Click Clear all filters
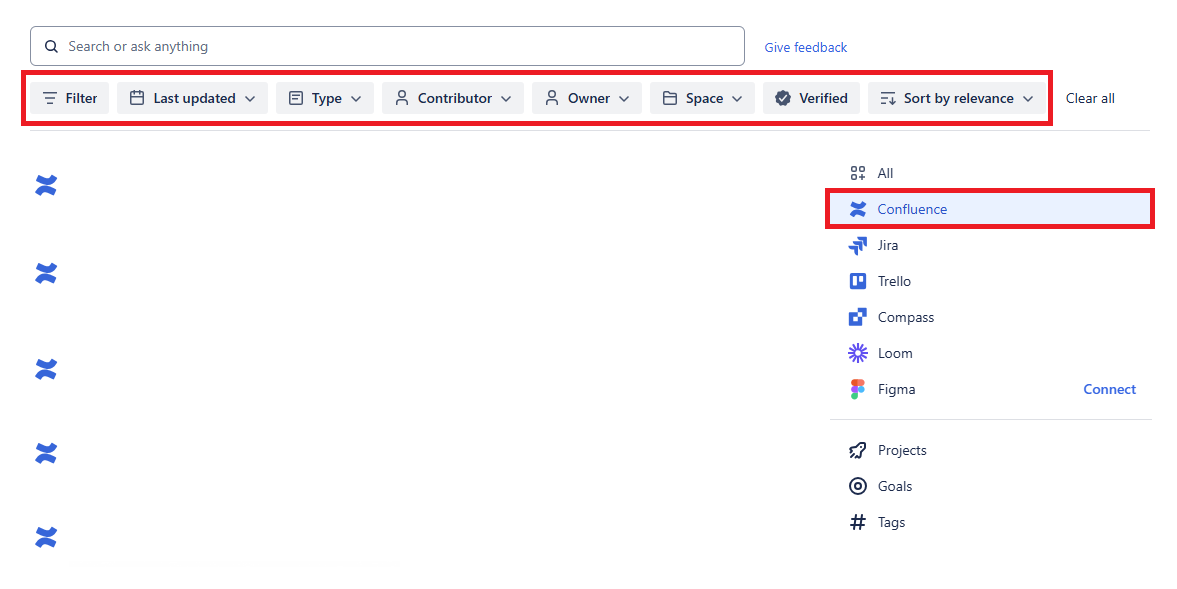This screenshot has height=589, width=1177. 1090,98
